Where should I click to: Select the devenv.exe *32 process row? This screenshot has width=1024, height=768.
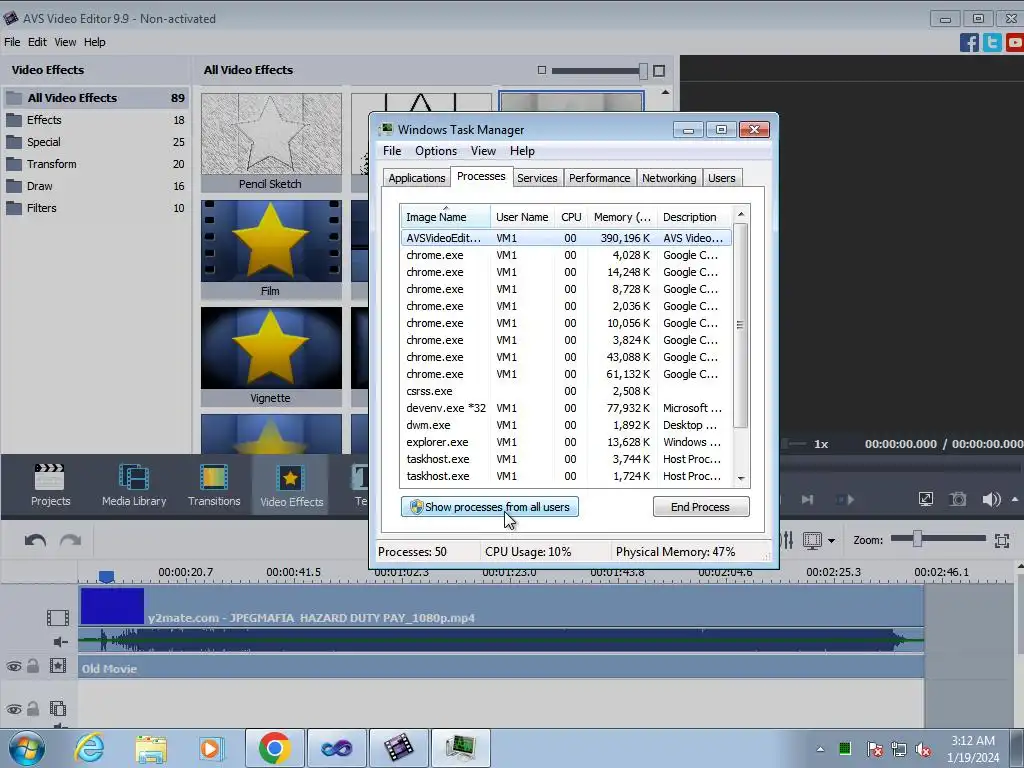(566, 408)
